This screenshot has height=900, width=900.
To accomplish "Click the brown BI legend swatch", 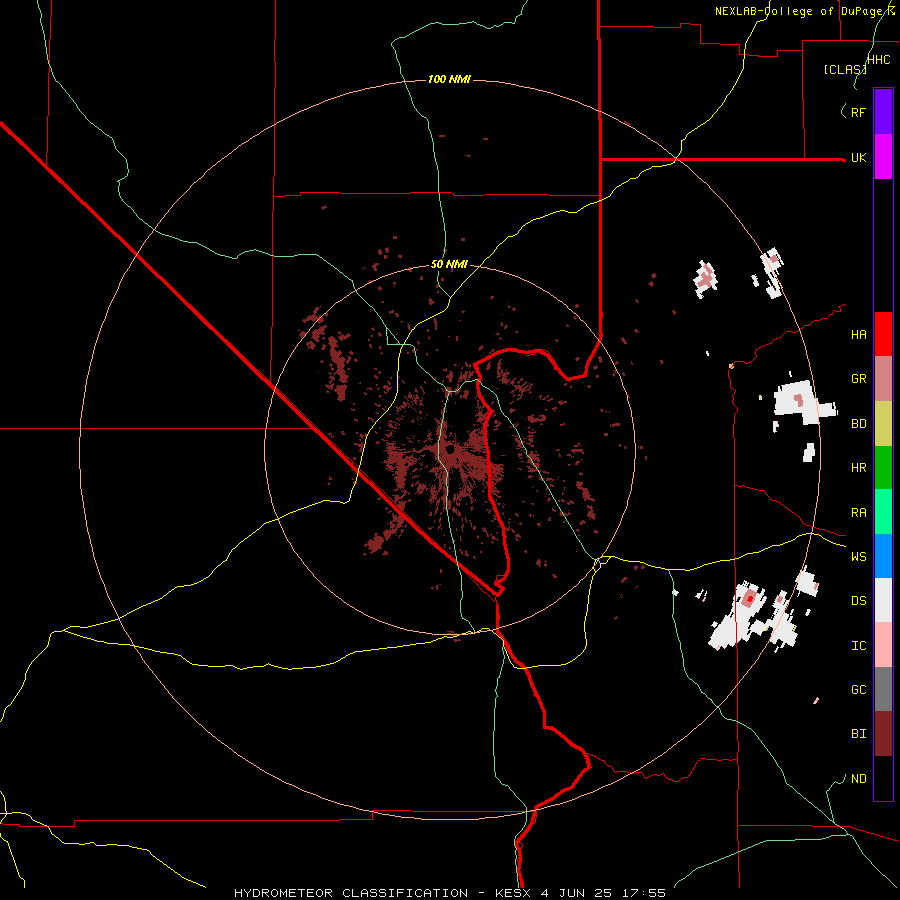I will pyautogui.click(x=883, y=734).
